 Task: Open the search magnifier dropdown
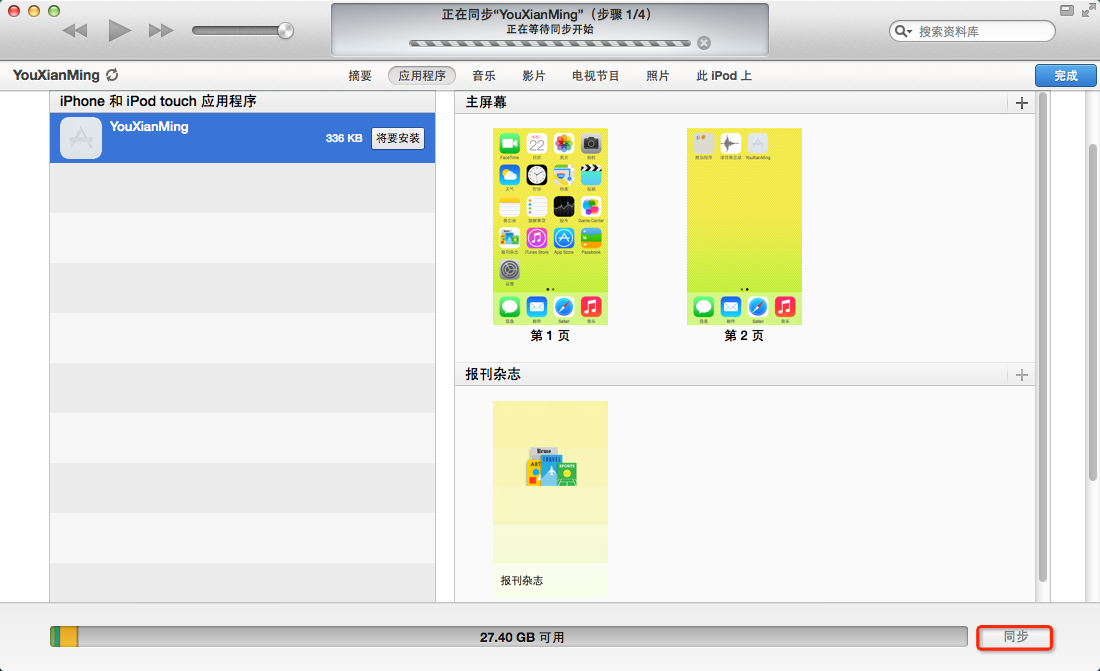(903, 31)
